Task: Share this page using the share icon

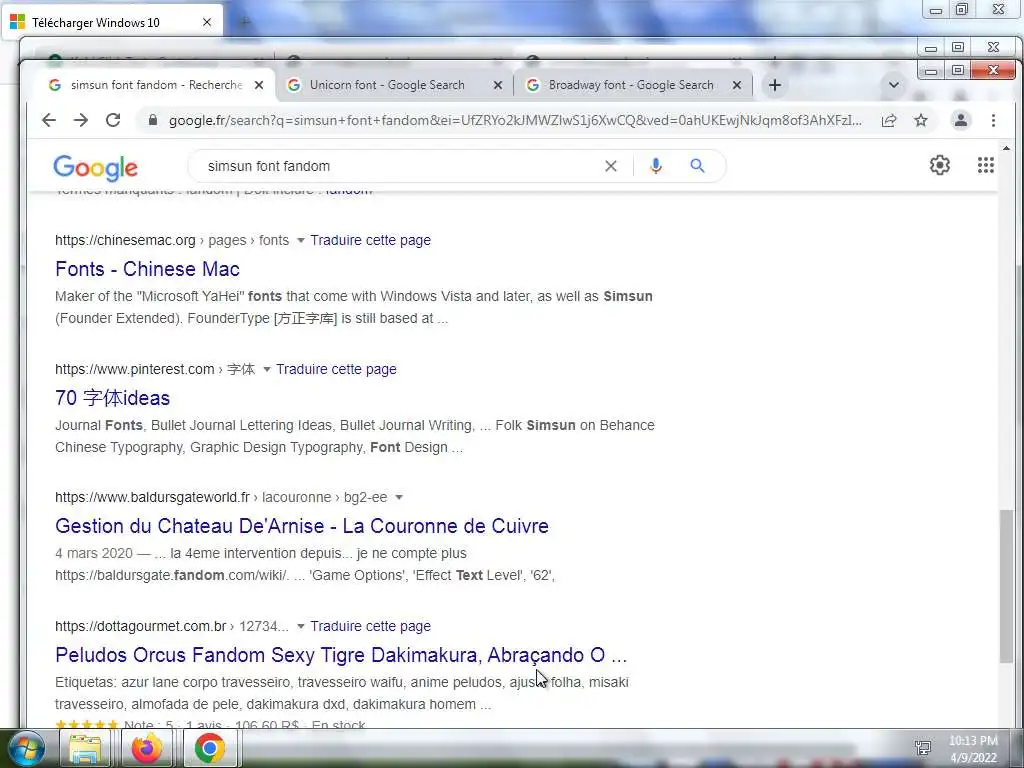Action: coord(889,120)
